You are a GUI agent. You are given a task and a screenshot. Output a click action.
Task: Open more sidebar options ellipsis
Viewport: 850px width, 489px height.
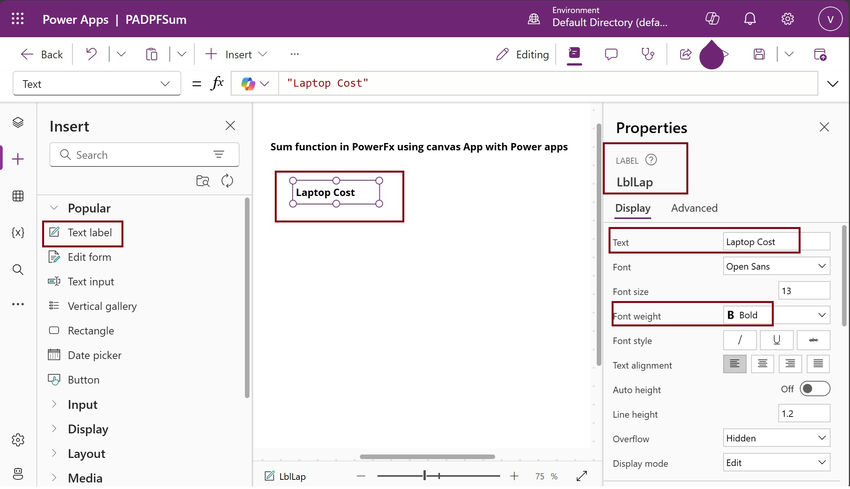pyautogui.click(x=18, y=304)
